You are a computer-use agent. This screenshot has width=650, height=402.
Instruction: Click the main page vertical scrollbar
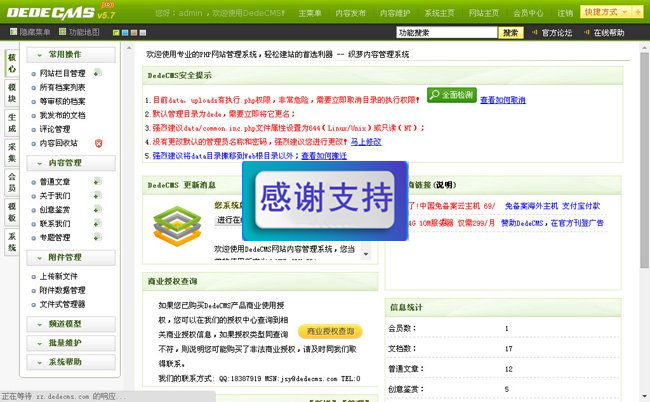click(x=644, y=160)
